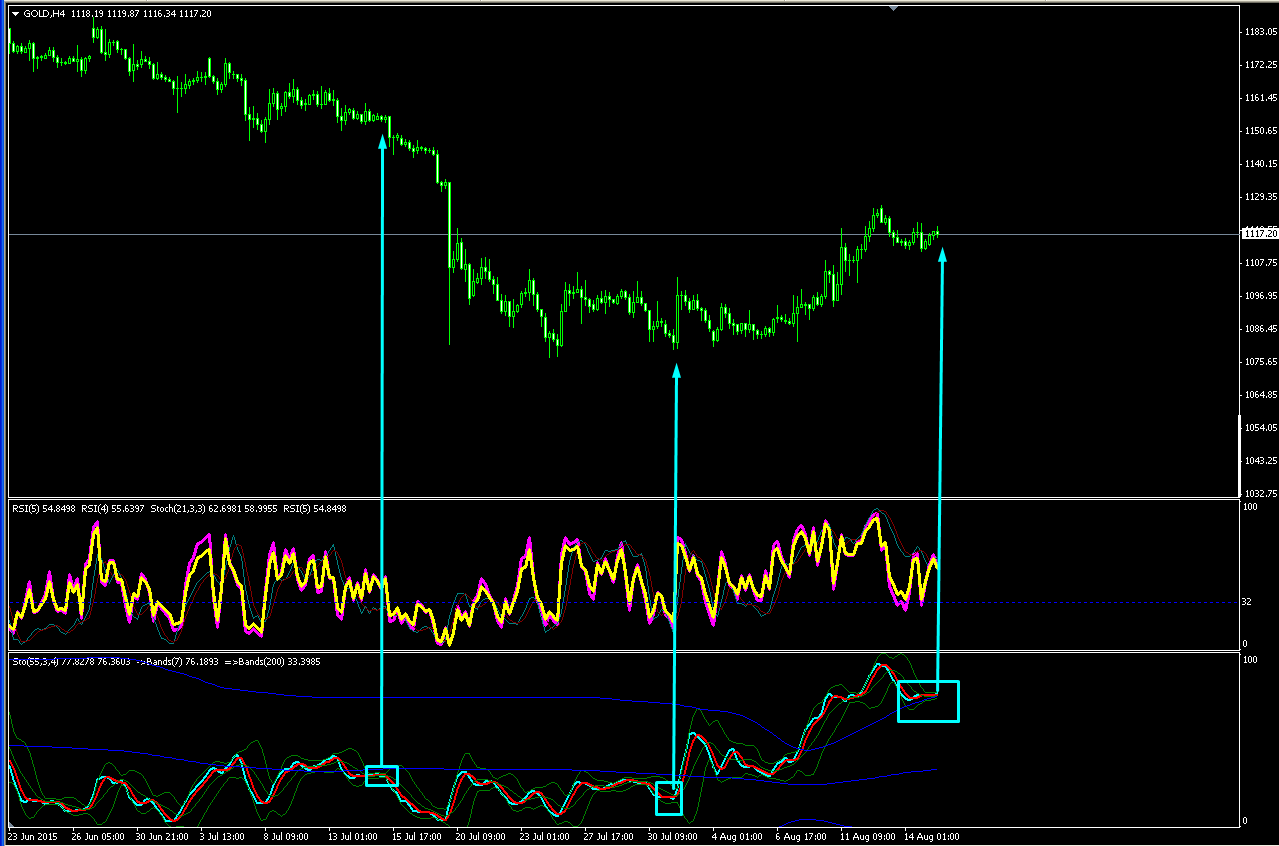Click the 32 level label in RSI window
This screenshot has height=846, width=1279.
1248,602
